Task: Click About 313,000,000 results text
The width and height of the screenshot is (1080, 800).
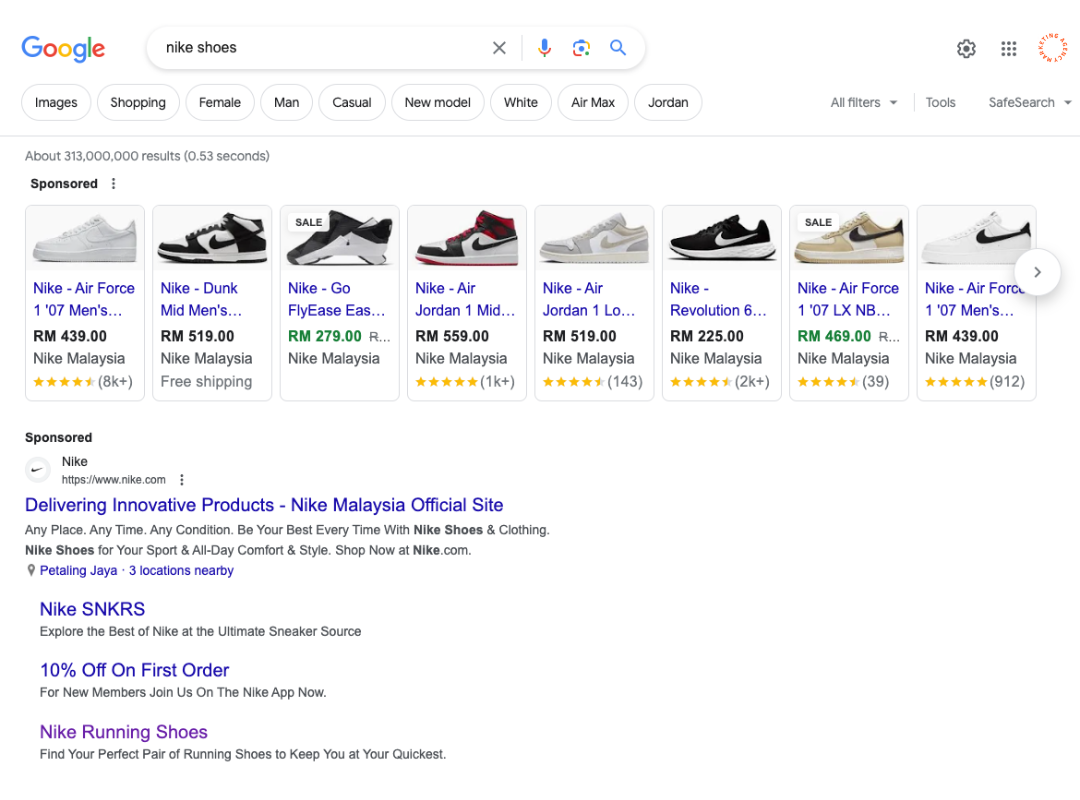Action: (x=147, y=156)
